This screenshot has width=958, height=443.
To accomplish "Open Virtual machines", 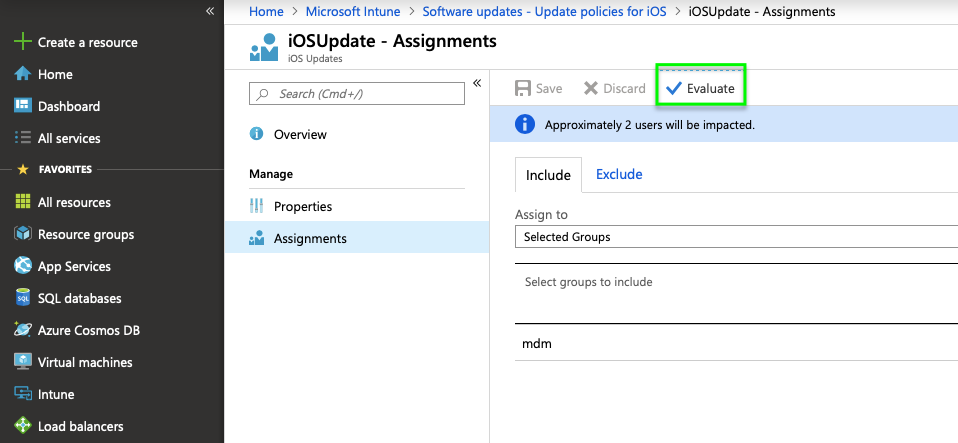I will click(x=85, y=362).
